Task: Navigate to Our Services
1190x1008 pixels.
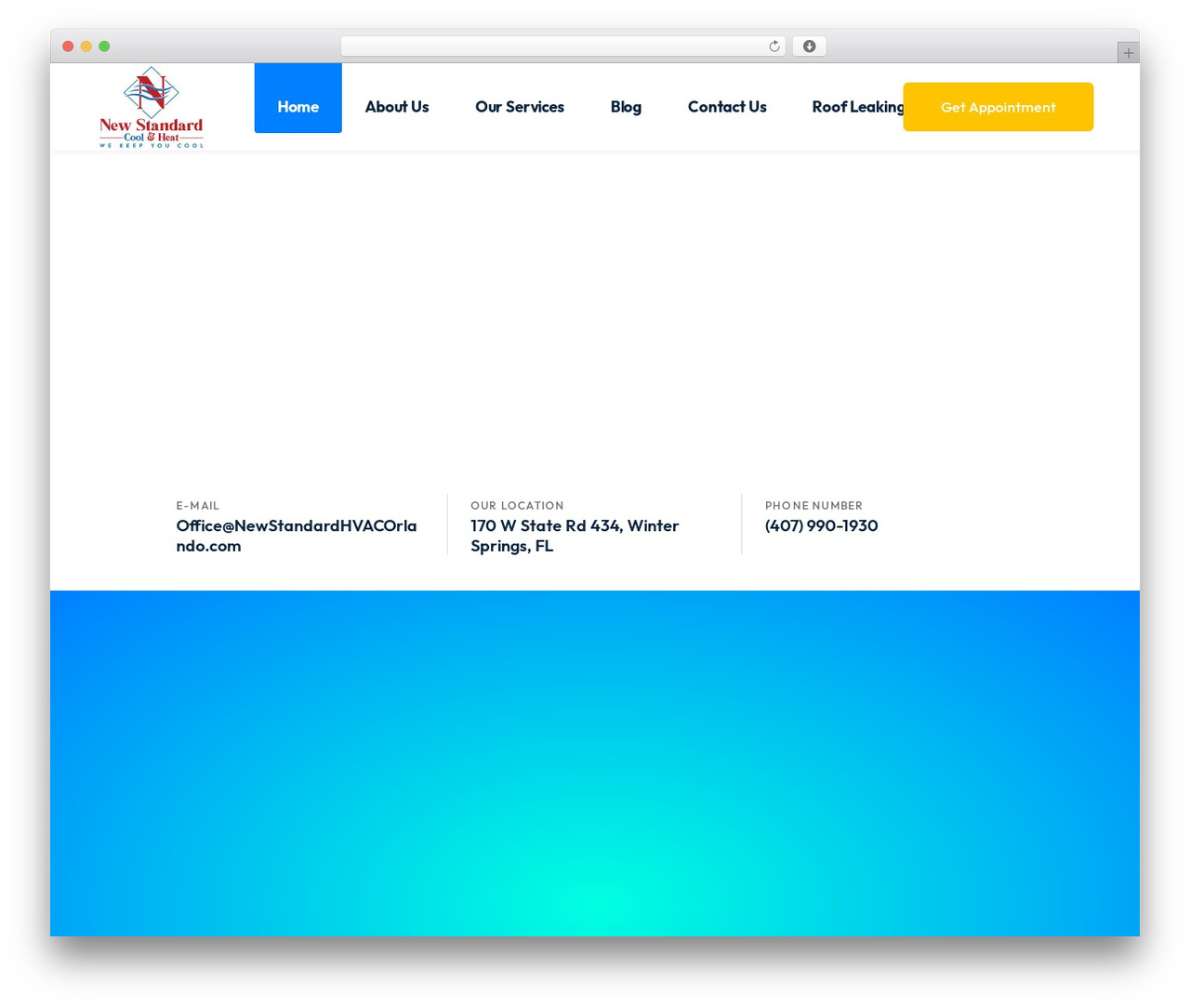Action: tap(520, 107)
